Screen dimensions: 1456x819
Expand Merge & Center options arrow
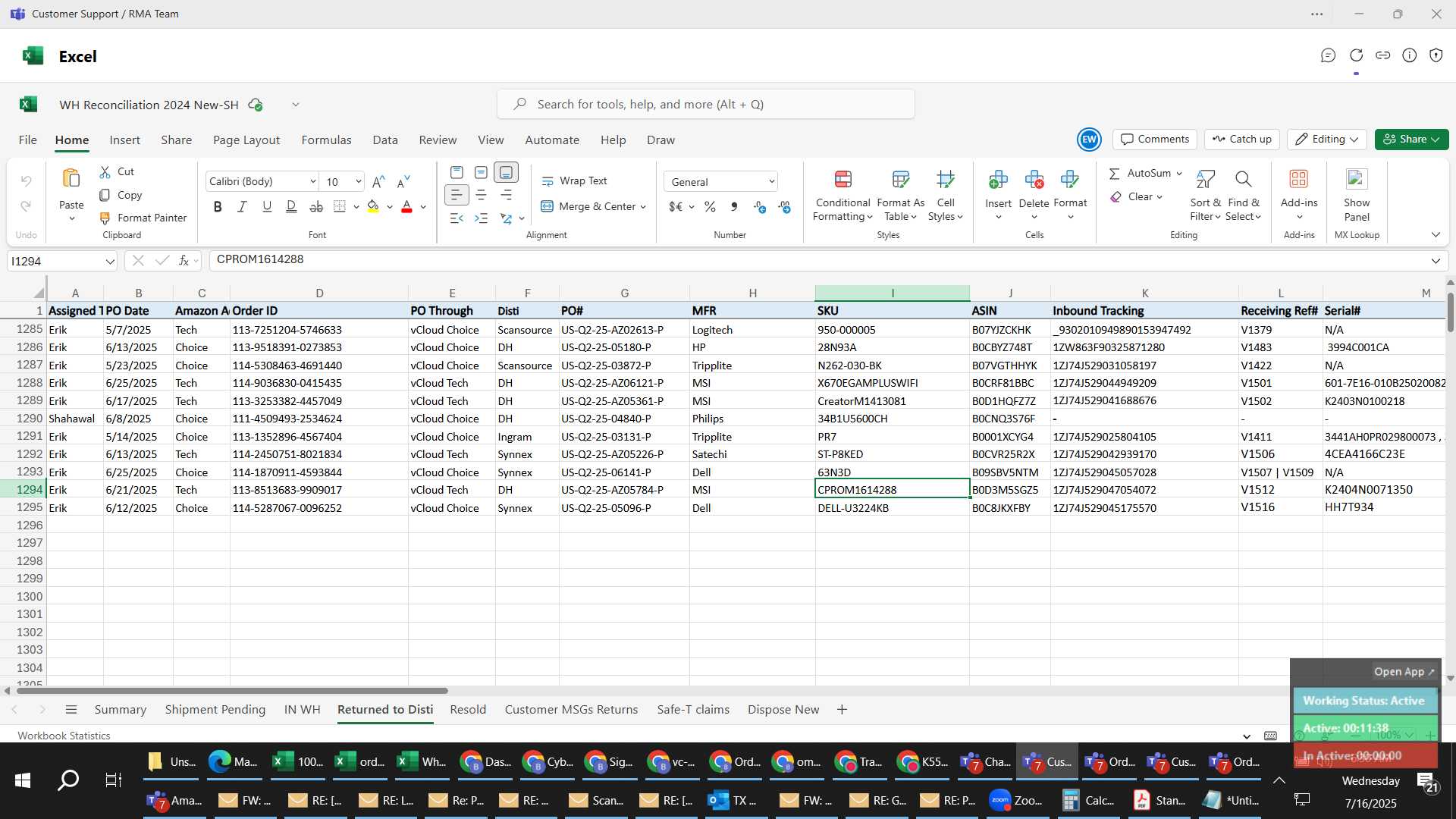click(x=643, y=206)
